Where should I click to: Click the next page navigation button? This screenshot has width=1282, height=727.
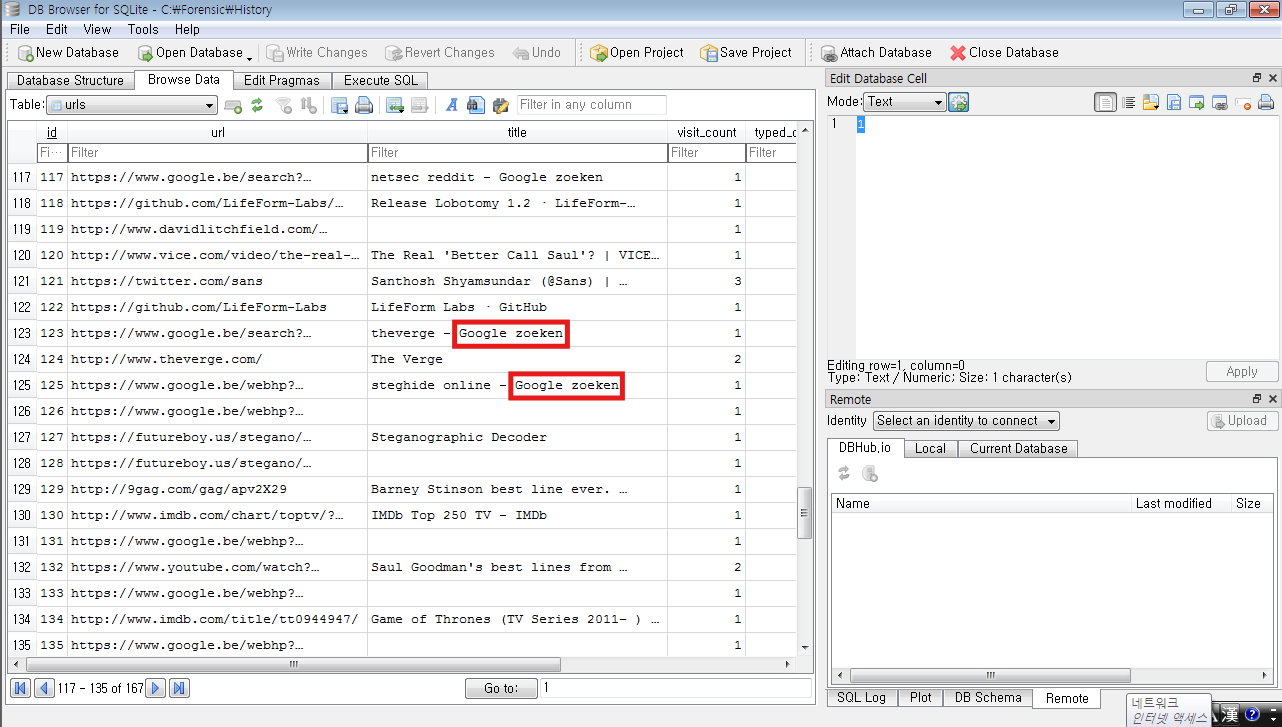click(x=155, y=688)
